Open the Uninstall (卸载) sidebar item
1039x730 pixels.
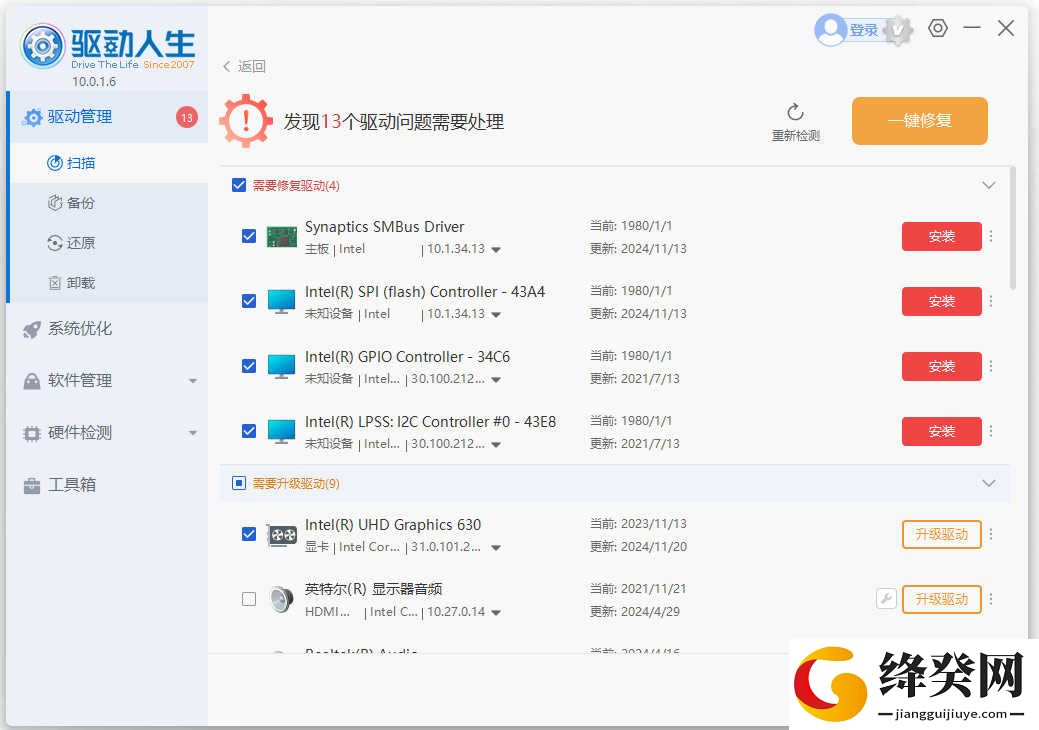[71, 283]
